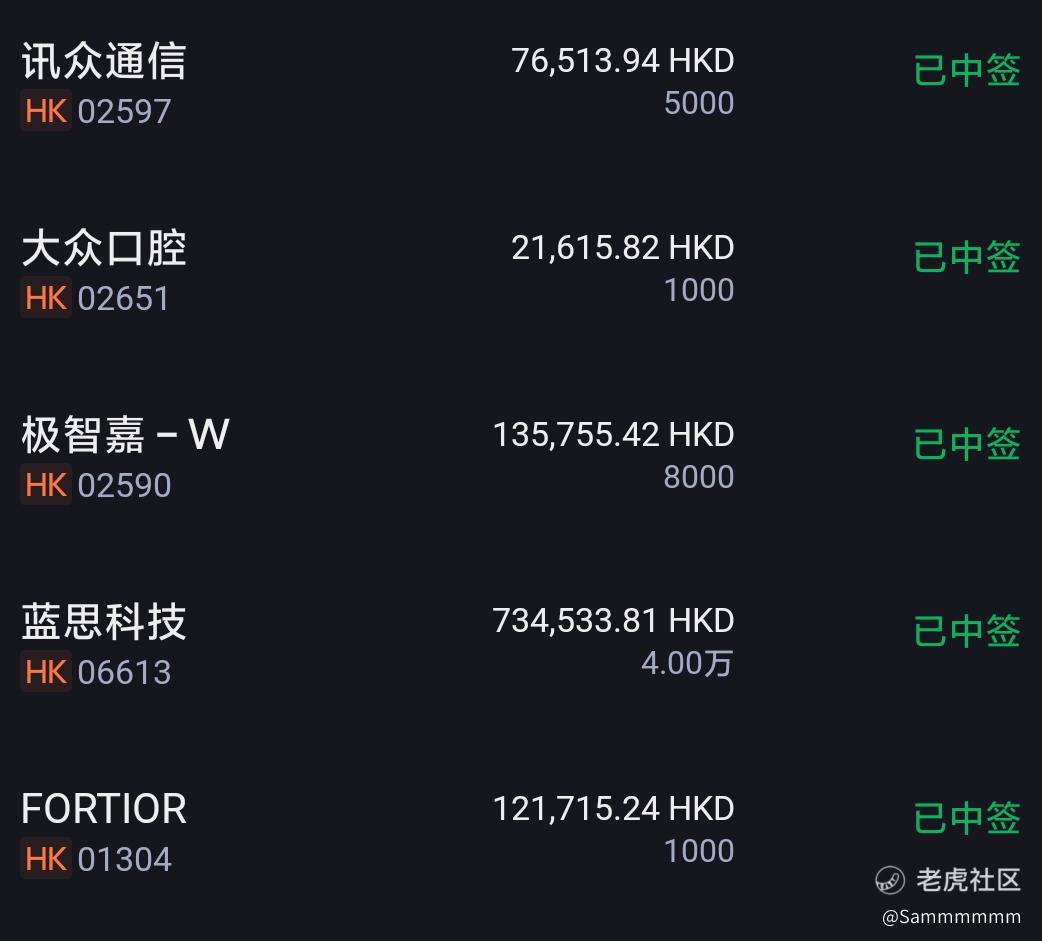Click 已中签 status for 讯众通信
This screenshot has width=1042, height=941.
pyautogui.click(x=967, y=70)
